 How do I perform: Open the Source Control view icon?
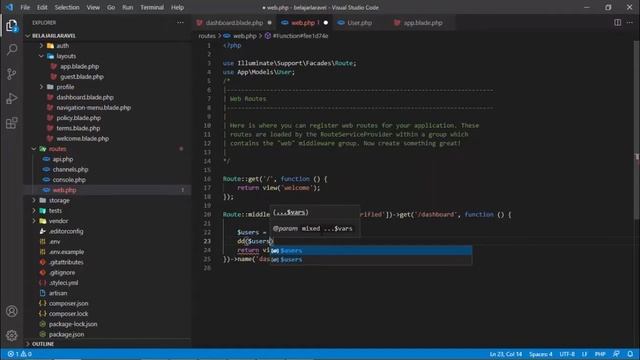tap(11, 74)
